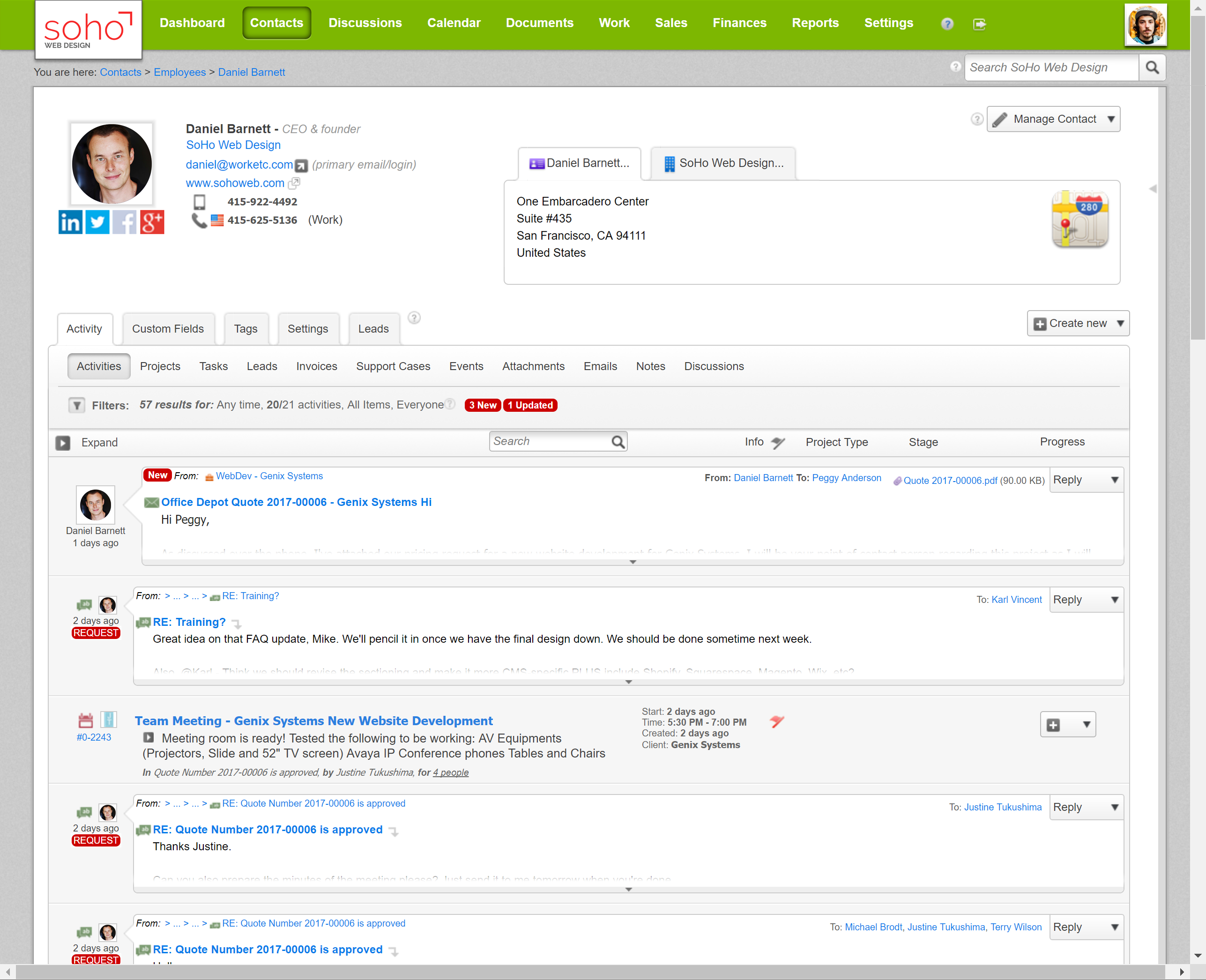Click the calendar icon beside #0-2243

click(85, 719)
